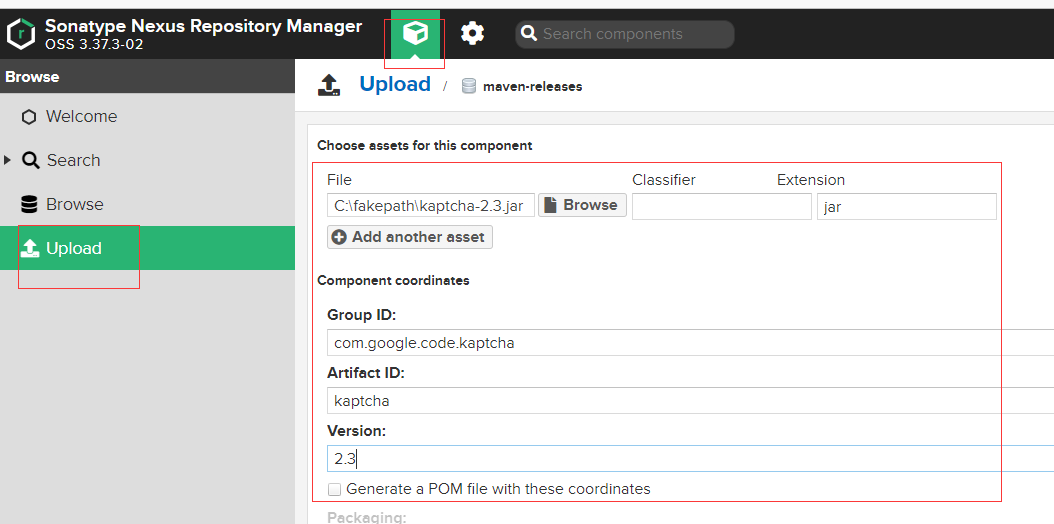Click the Upload breadcrumb link
This screenshot has width=1054, height=524.
tap(395, 85)
